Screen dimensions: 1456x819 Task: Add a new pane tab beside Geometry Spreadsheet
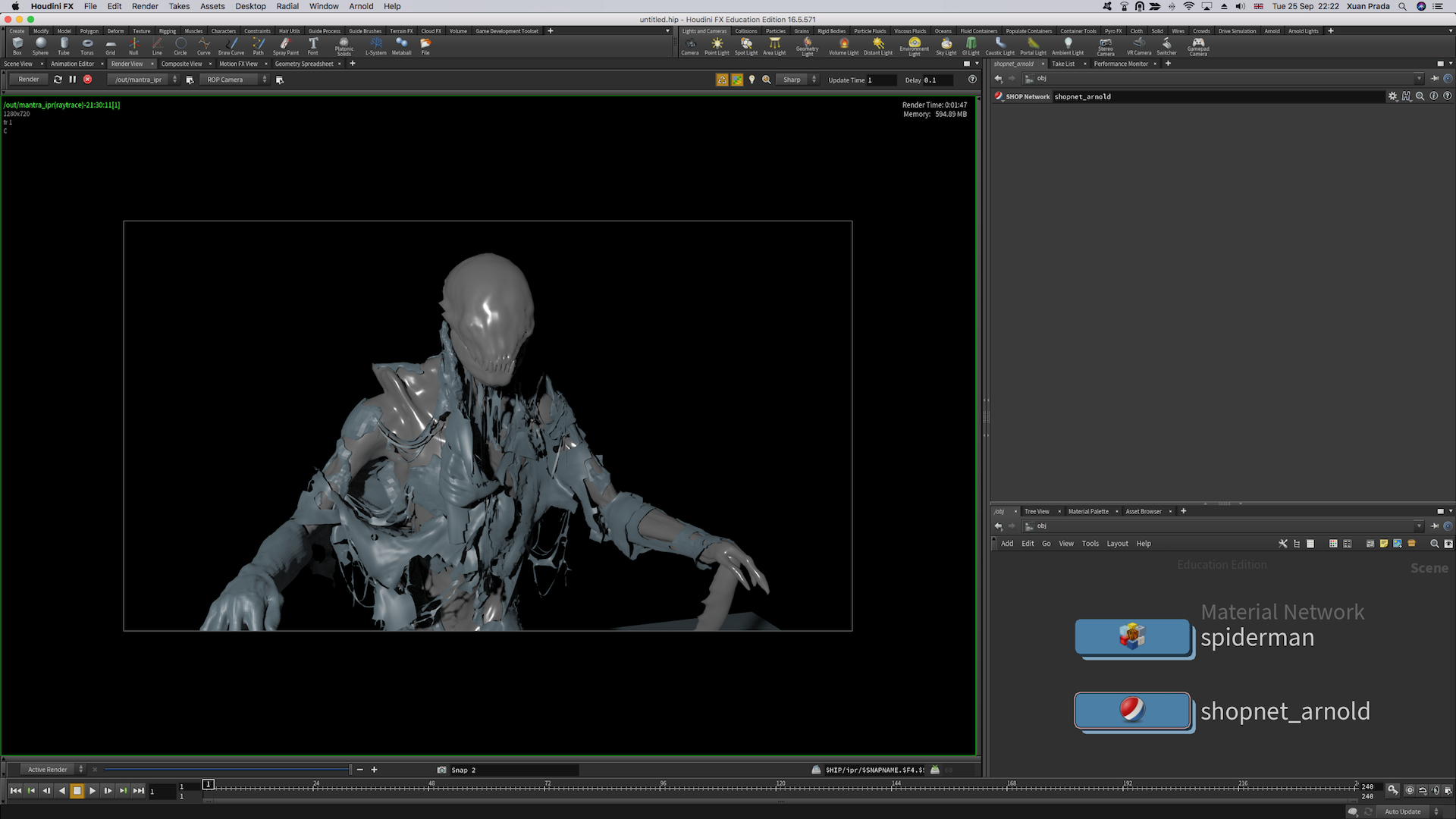click(x=352, y=64)
